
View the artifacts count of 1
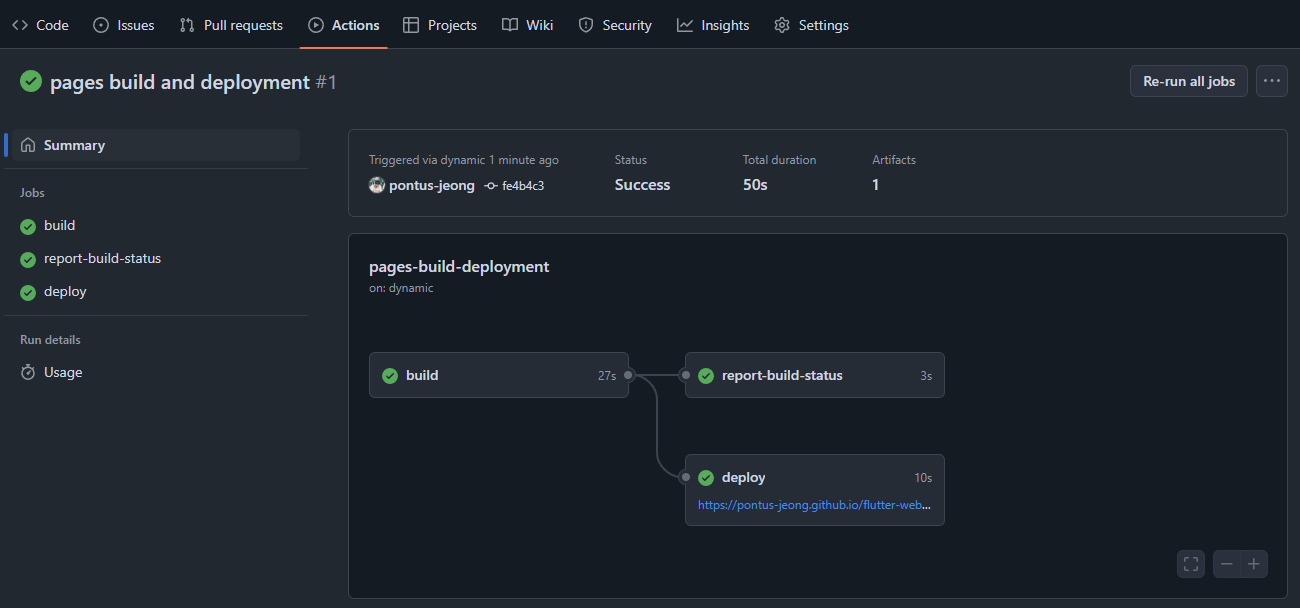[876, 185]
